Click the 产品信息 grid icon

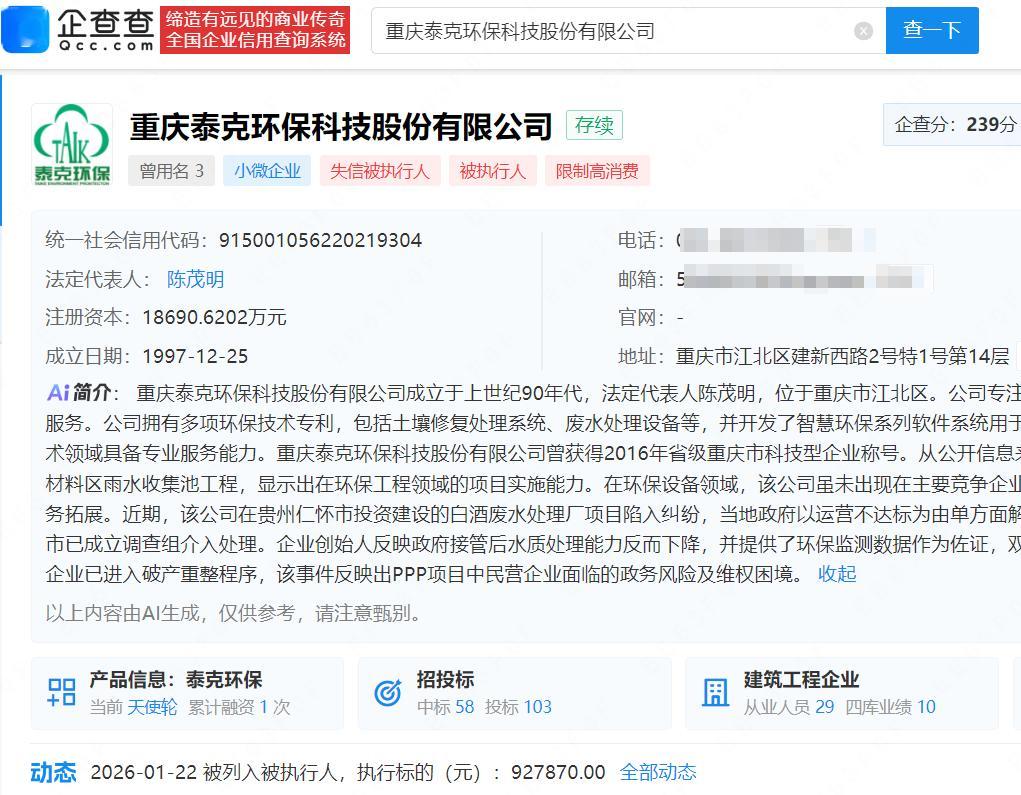click(x=60, y=691)
